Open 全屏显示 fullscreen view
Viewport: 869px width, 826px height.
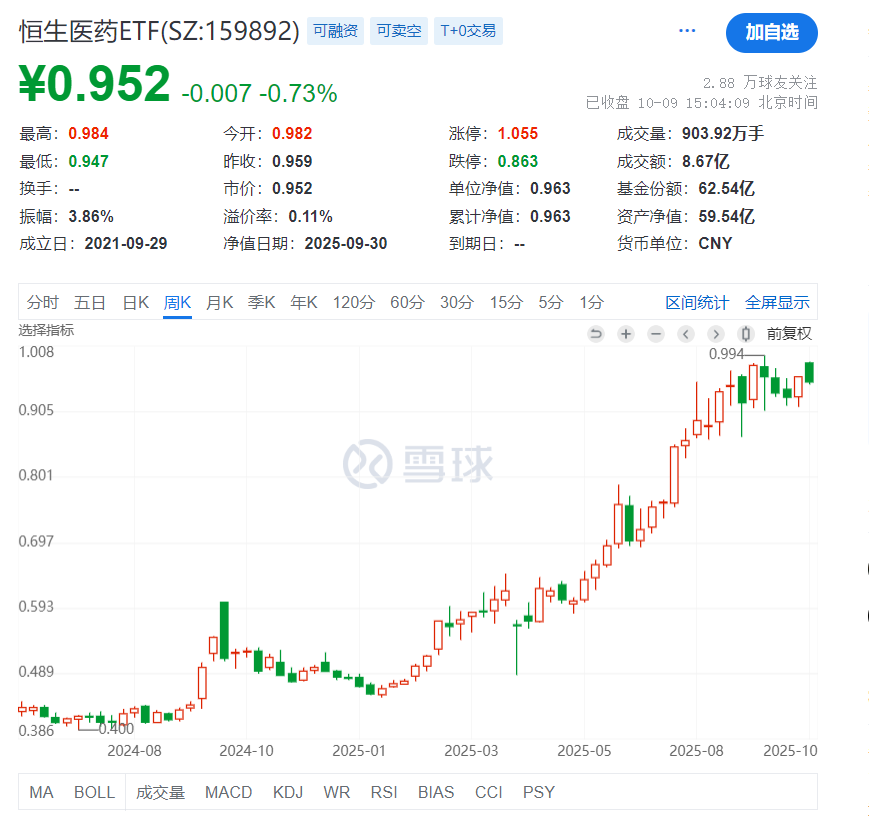777,303
